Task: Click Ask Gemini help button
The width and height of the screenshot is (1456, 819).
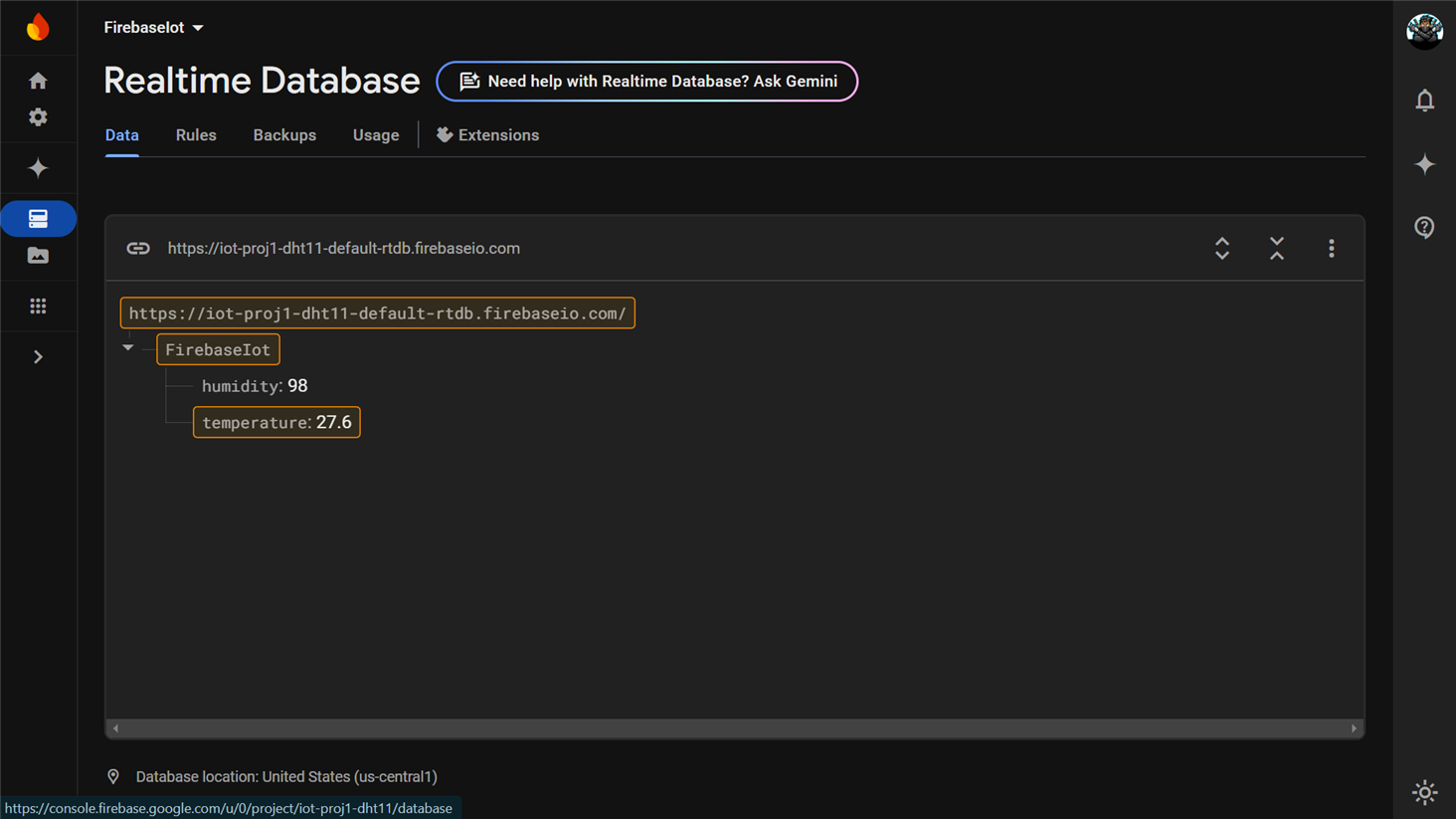Action: (x=647, y=82)
